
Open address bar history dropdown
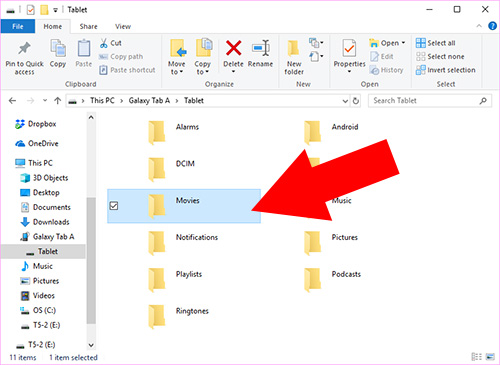coord(345,101)
